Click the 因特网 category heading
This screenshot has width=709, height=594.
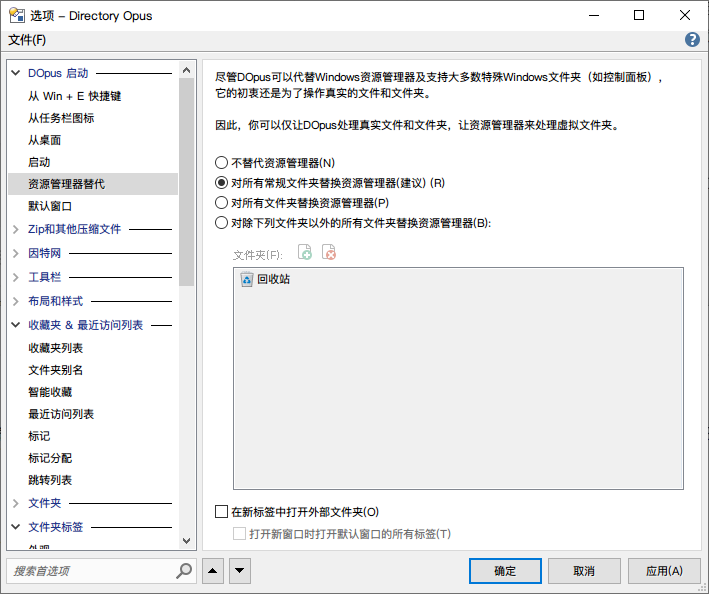coord(44,253)
